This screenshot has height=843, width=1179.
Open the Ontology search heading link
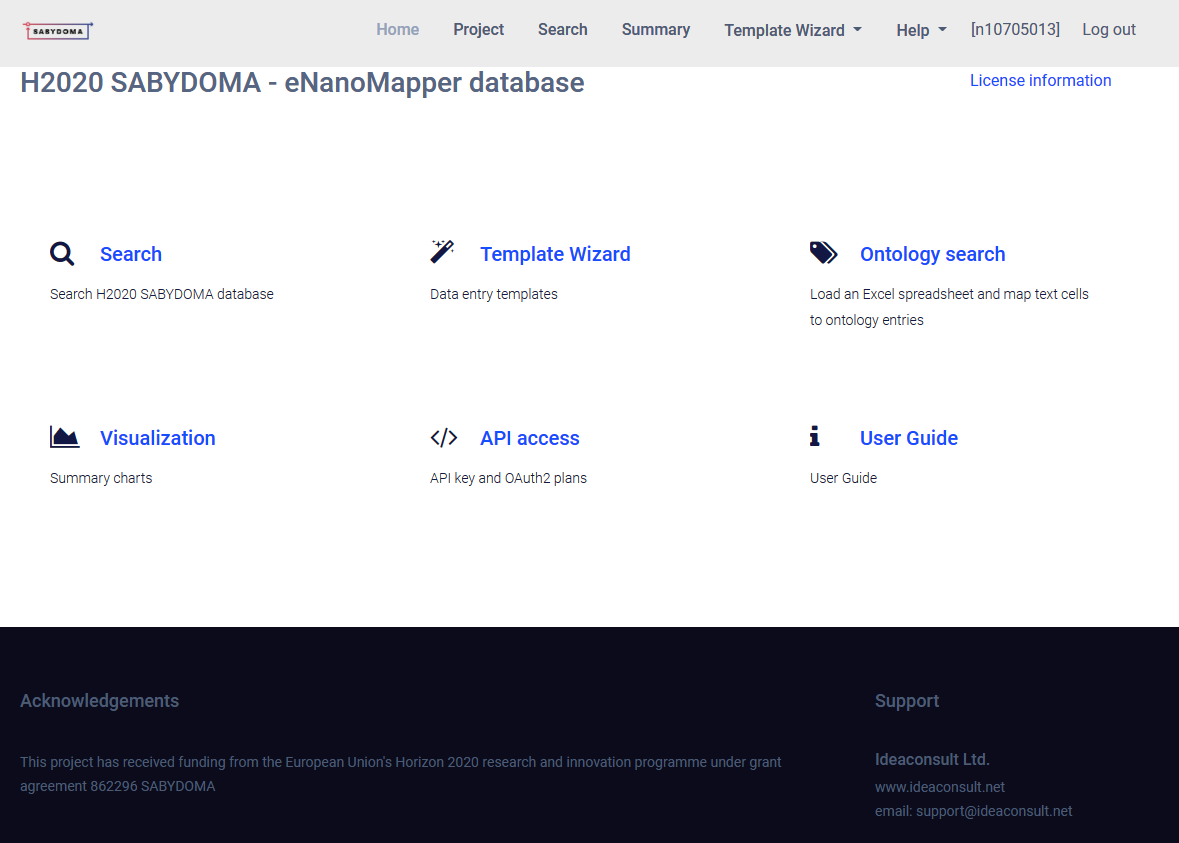[932, 254]
